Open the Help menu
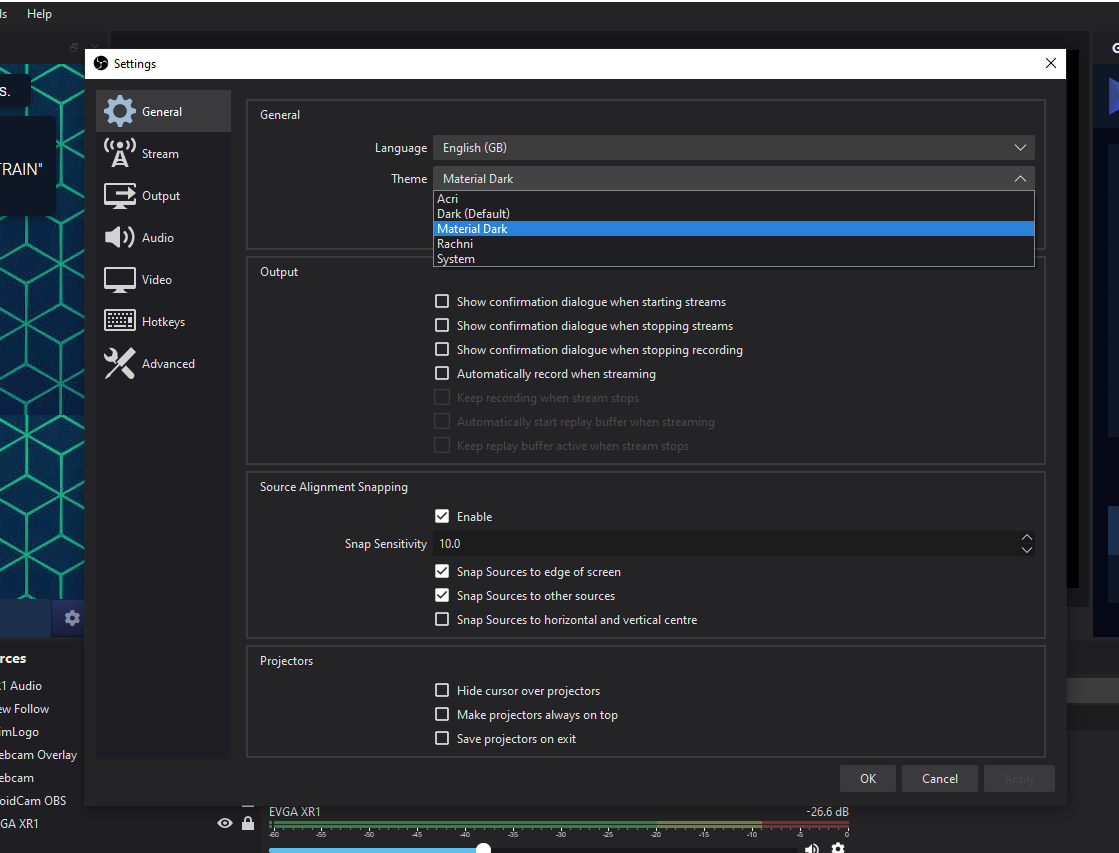Viewport: 1119px width, 853px height. pos(39,13)
